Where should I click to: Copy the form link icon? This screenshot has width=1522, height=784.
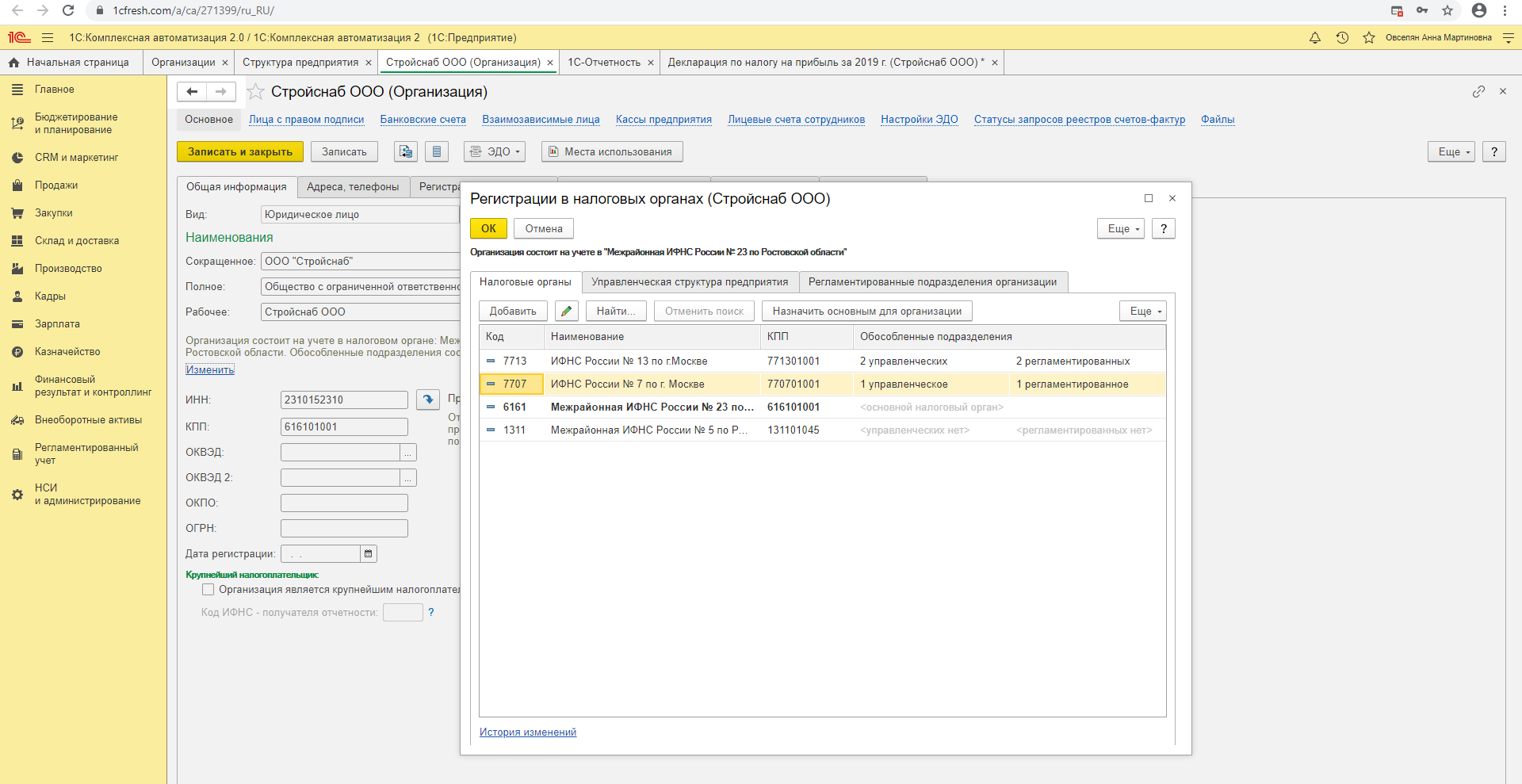click(x=1478, y=92)
